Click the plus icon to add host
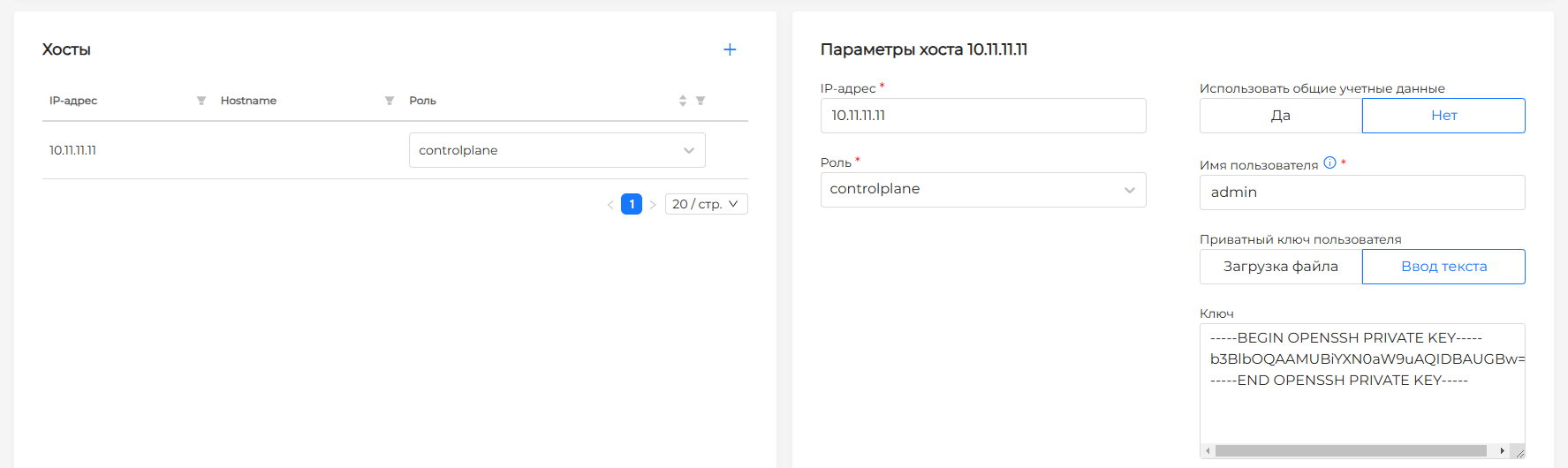Screen dimensions: 1568x468 pos(730,49)
